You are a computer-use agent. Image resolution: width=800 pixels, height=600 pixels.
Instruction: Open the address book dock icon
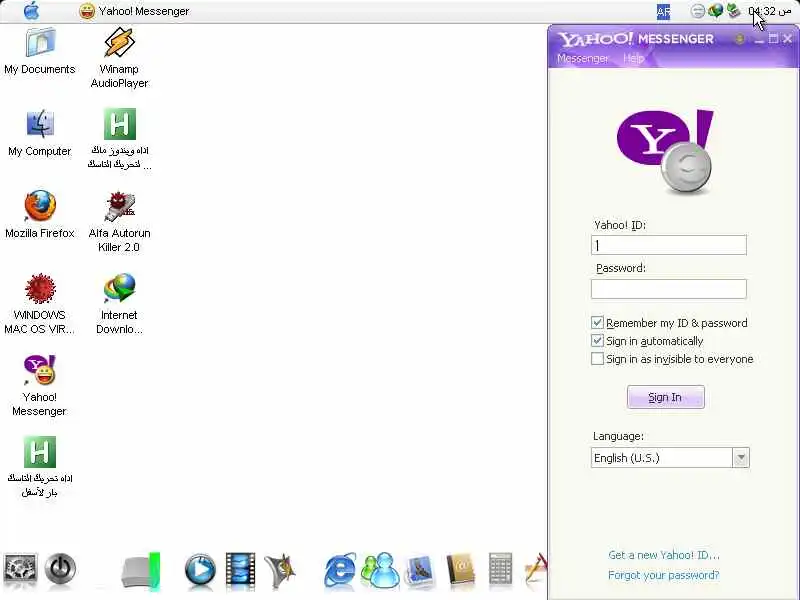[461, 568]
